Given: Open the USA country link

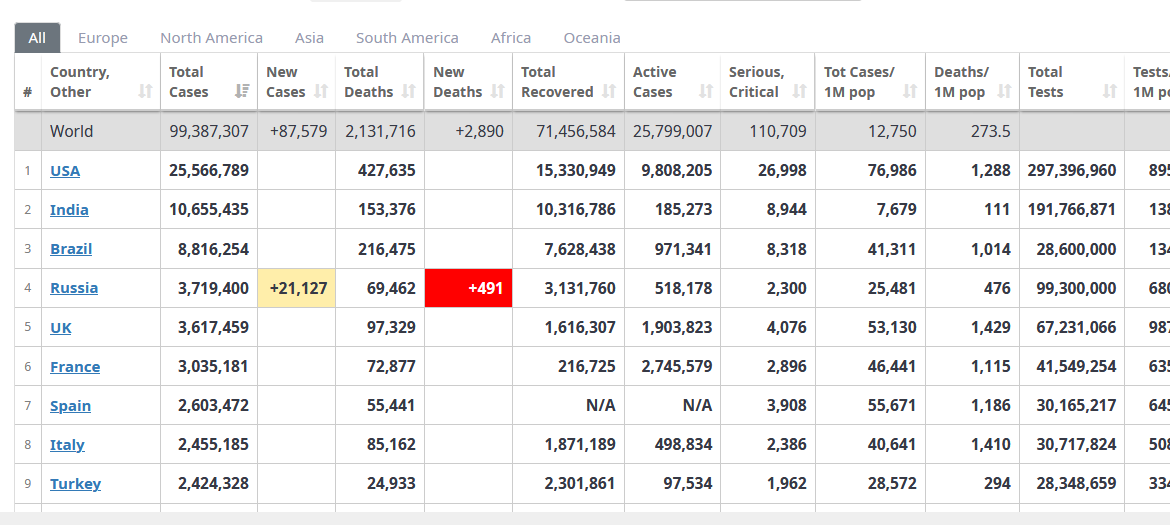Looking at the screenshot, I should 65,171.
